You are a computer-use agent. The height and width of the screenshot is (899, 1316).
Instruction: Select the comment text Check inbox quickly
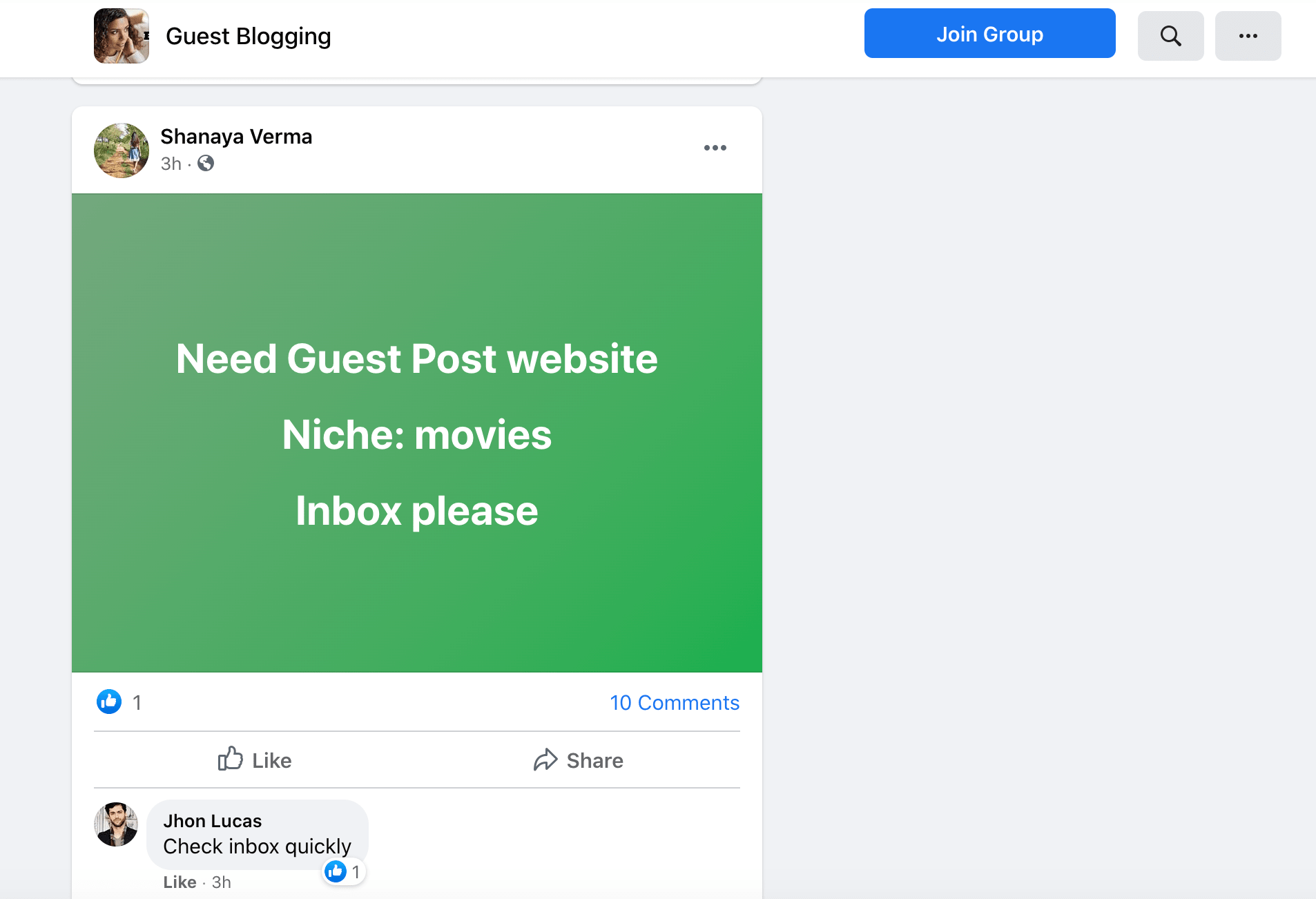(x=257, y=846)
